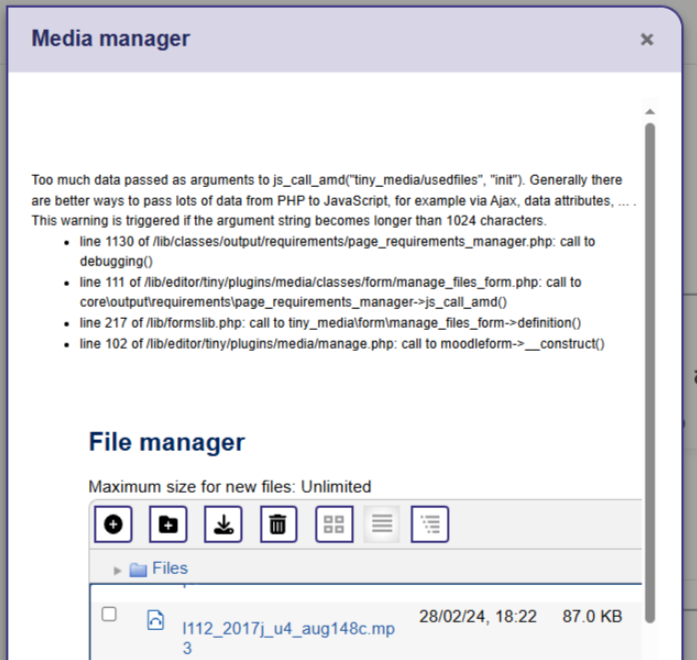This screenshot has width=697, height=660.
Task: Expand the Files folder arrow
Action: [117, 570]
